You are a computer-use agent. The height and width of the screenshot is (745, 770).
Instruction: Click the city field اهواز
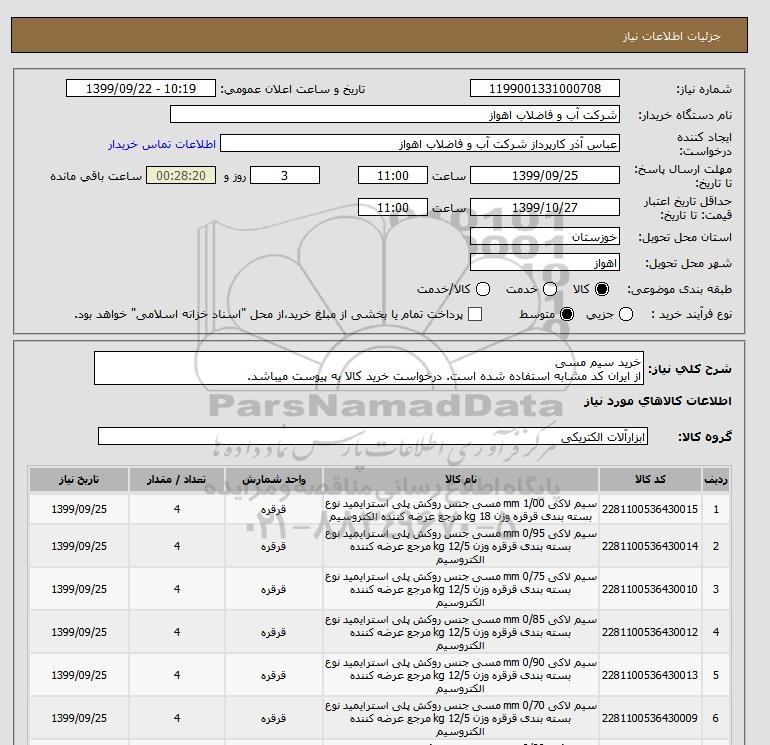(x=545, y=263)
